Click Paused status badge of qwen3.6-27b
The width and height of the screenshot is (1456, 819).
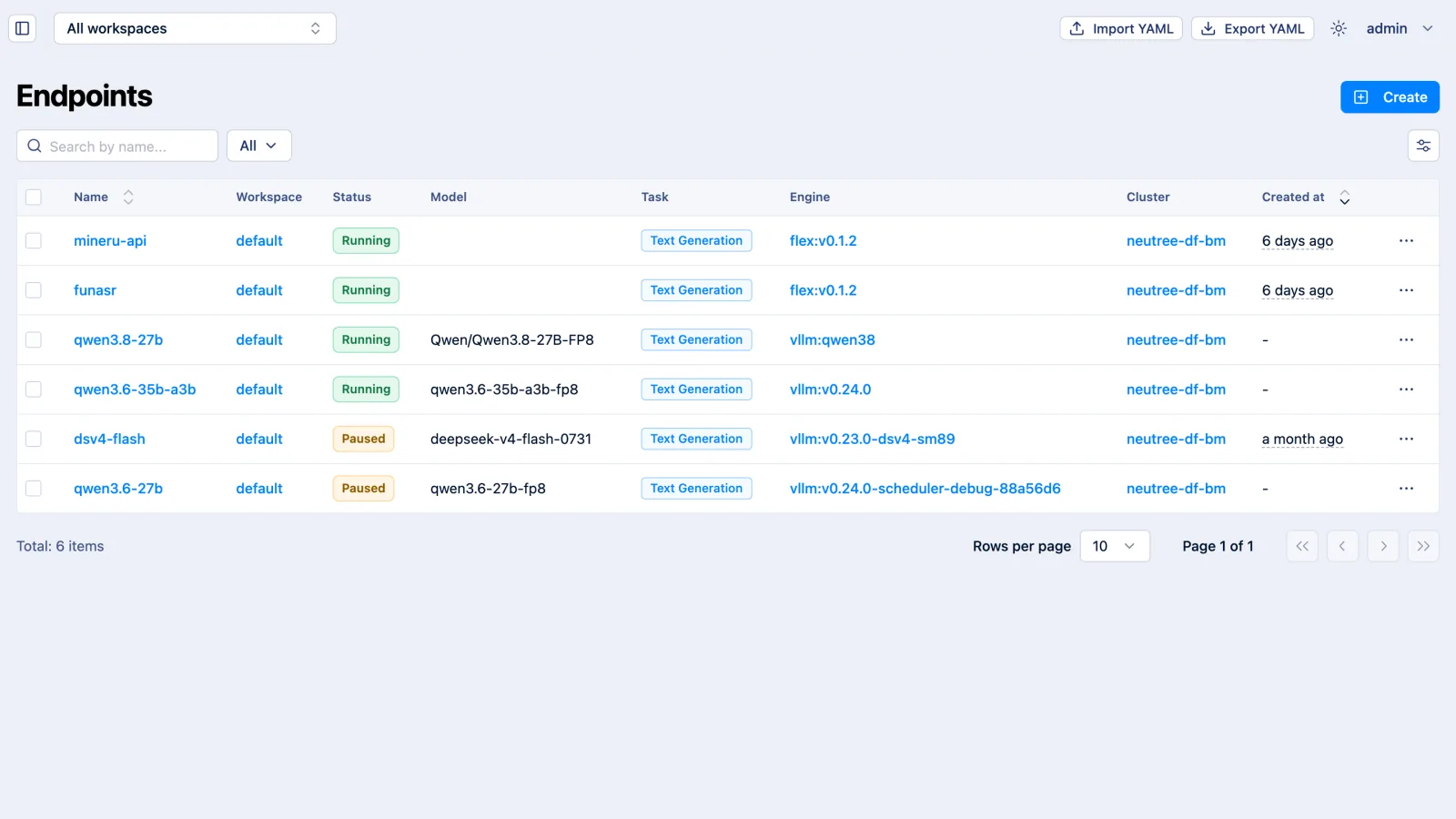[x=363, y=489]
